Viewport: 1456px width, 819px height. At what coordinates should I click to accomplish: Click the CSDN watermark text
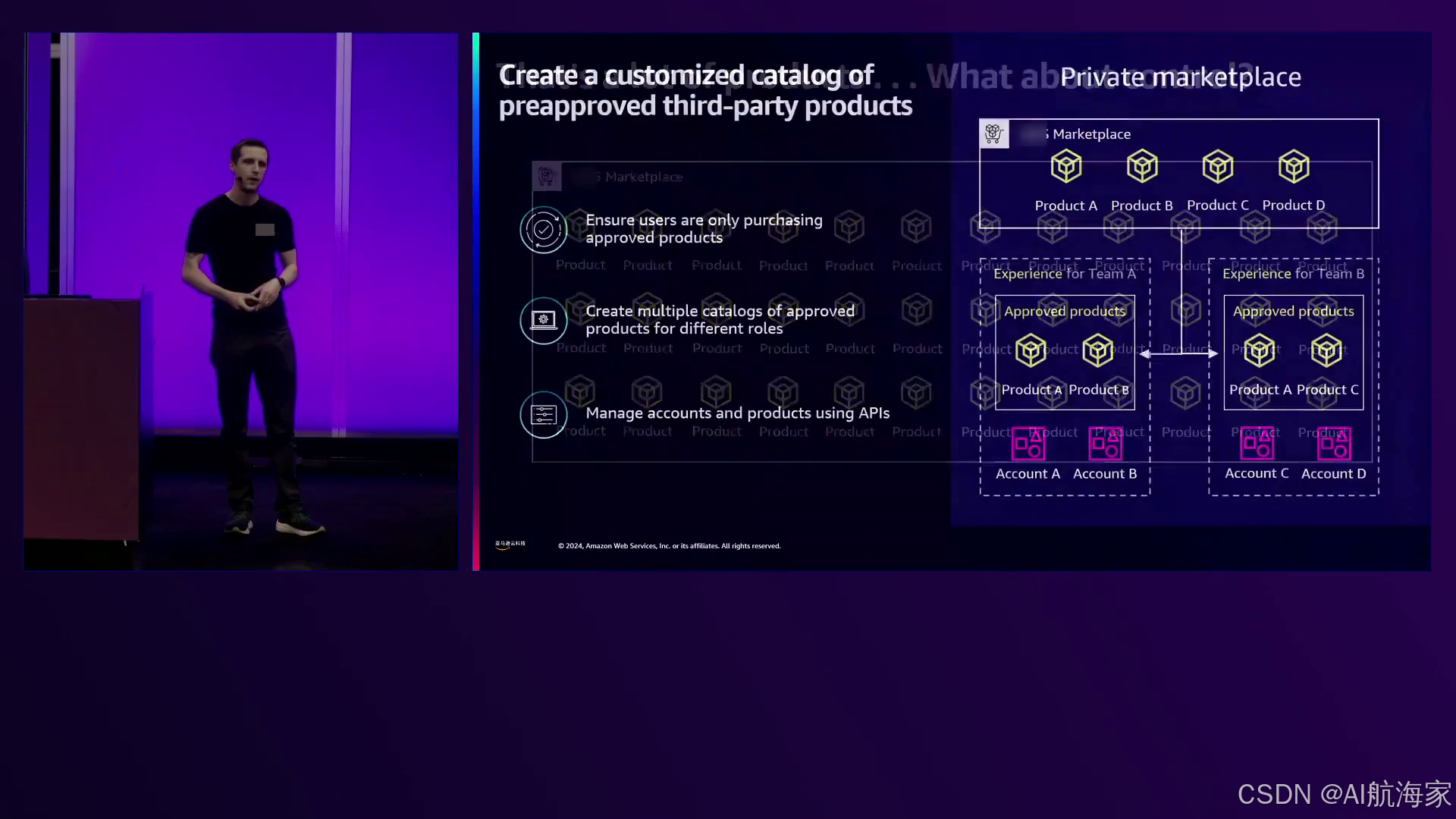[1344, 794]
